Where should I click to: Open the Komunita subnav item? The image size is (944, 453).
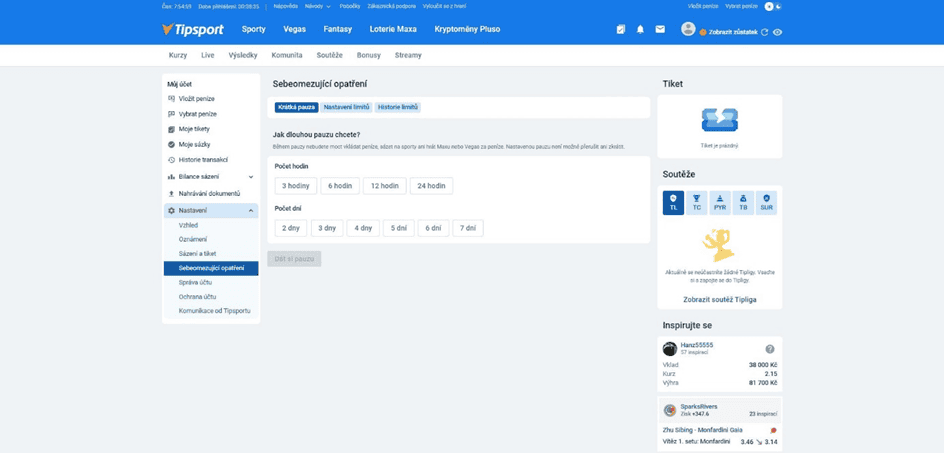[x=287, y=55]
